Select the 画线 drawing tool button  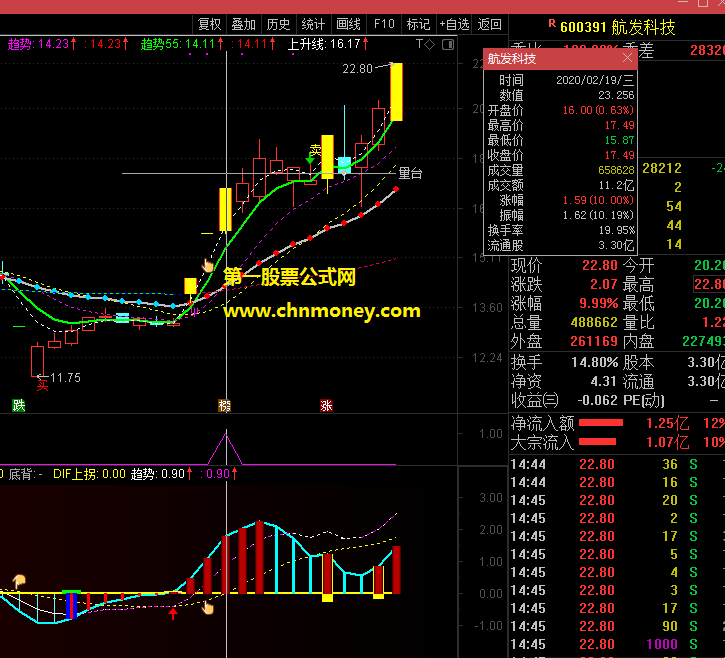point(348,24)
